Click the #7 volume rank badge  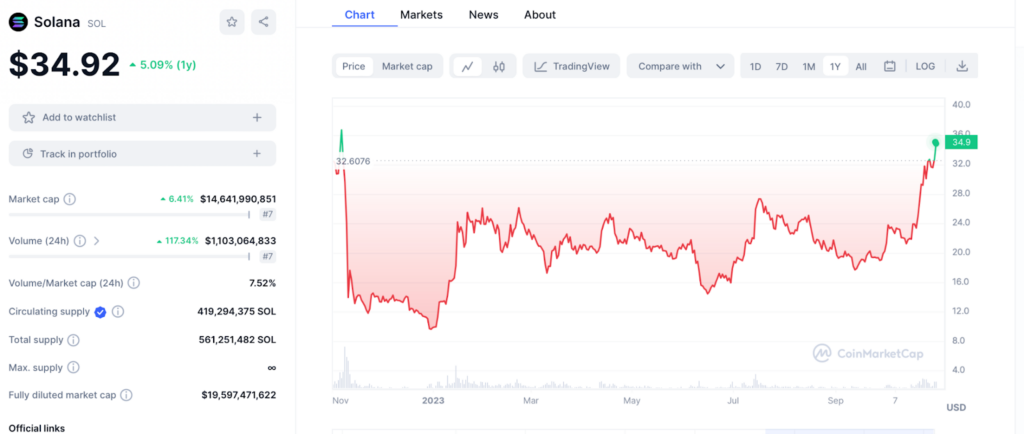click(268, 256)
